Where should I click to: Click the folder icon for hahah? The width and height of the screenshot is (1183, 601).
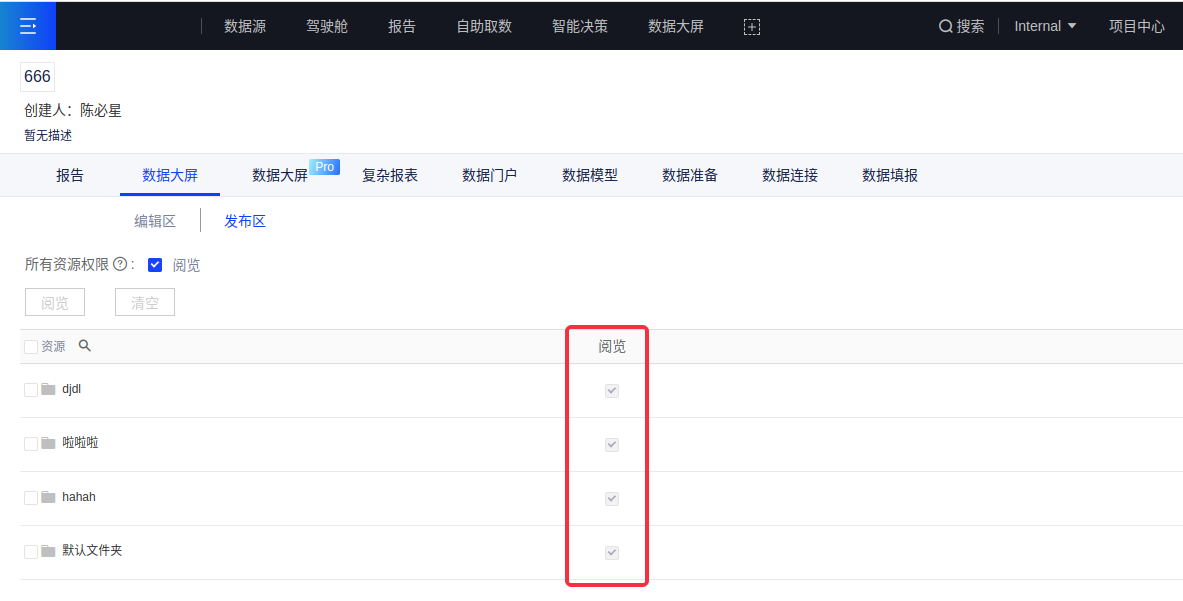point(48,497)
